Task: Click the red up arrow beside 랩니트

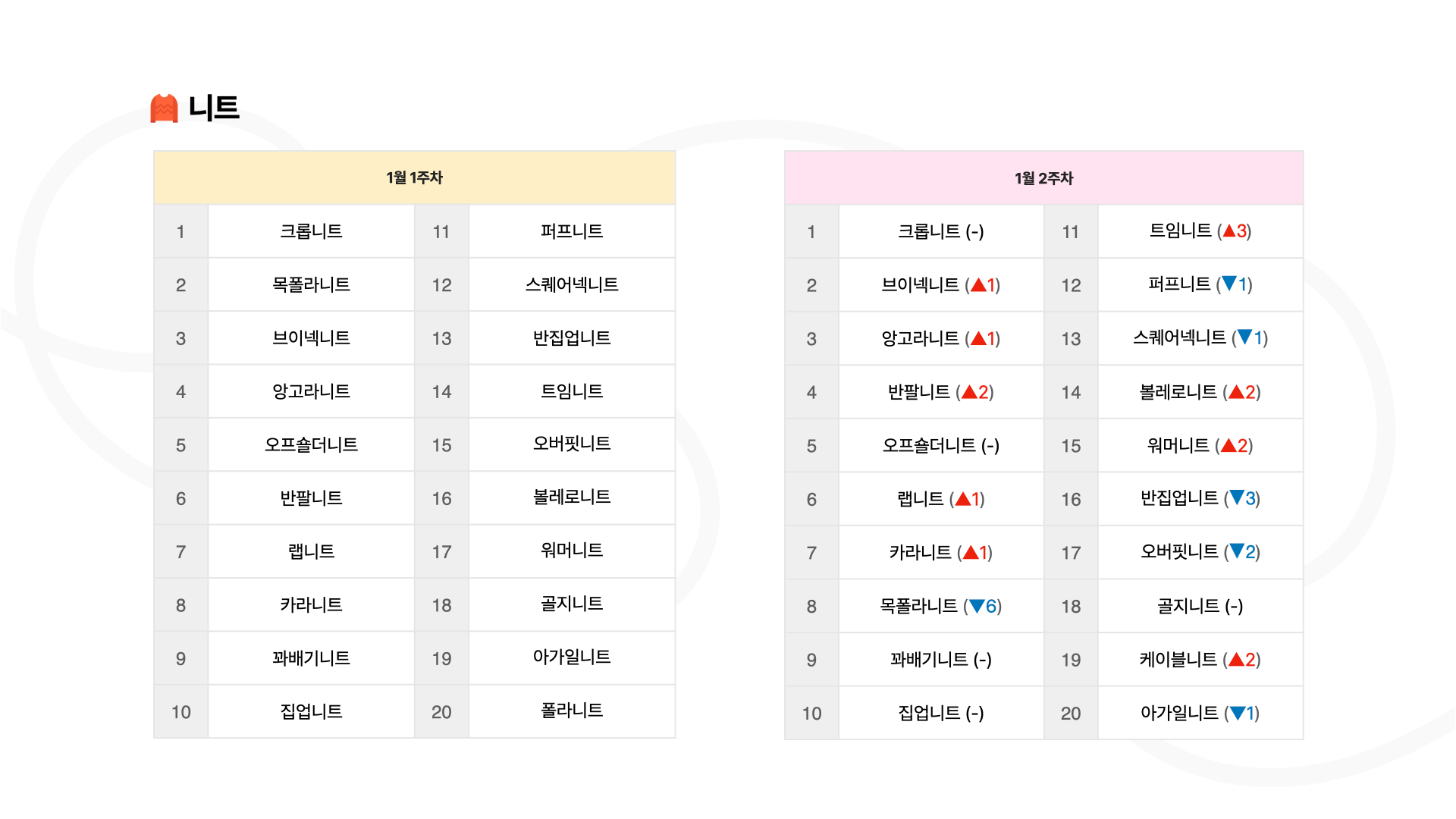Action: point(963,499)
